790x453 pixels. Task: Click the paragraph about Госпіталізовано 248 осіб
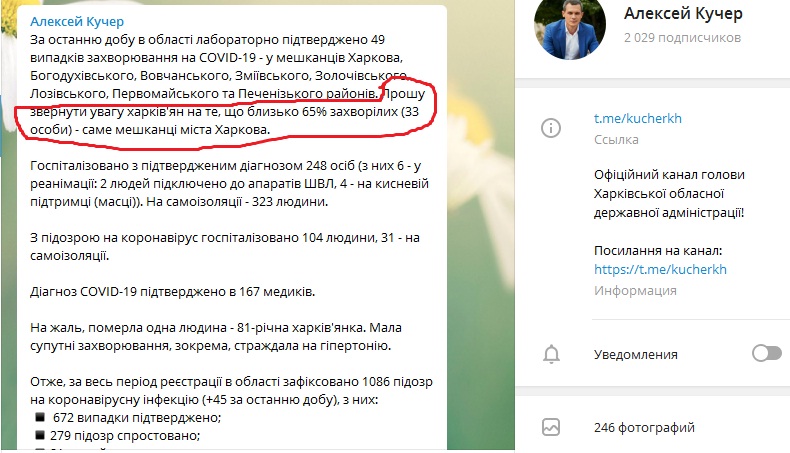tap(229, 184)
